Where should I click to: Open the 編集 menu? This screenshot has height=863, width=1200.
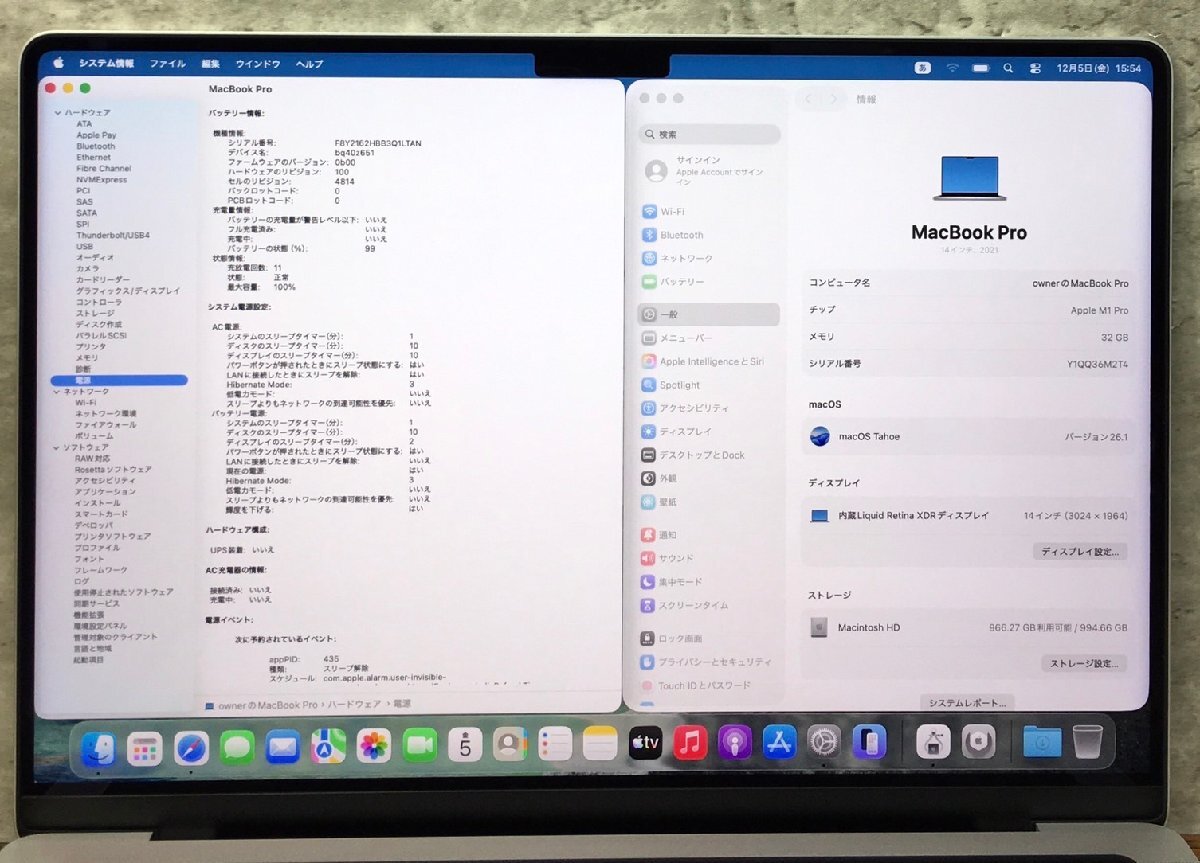coord(210,63)
